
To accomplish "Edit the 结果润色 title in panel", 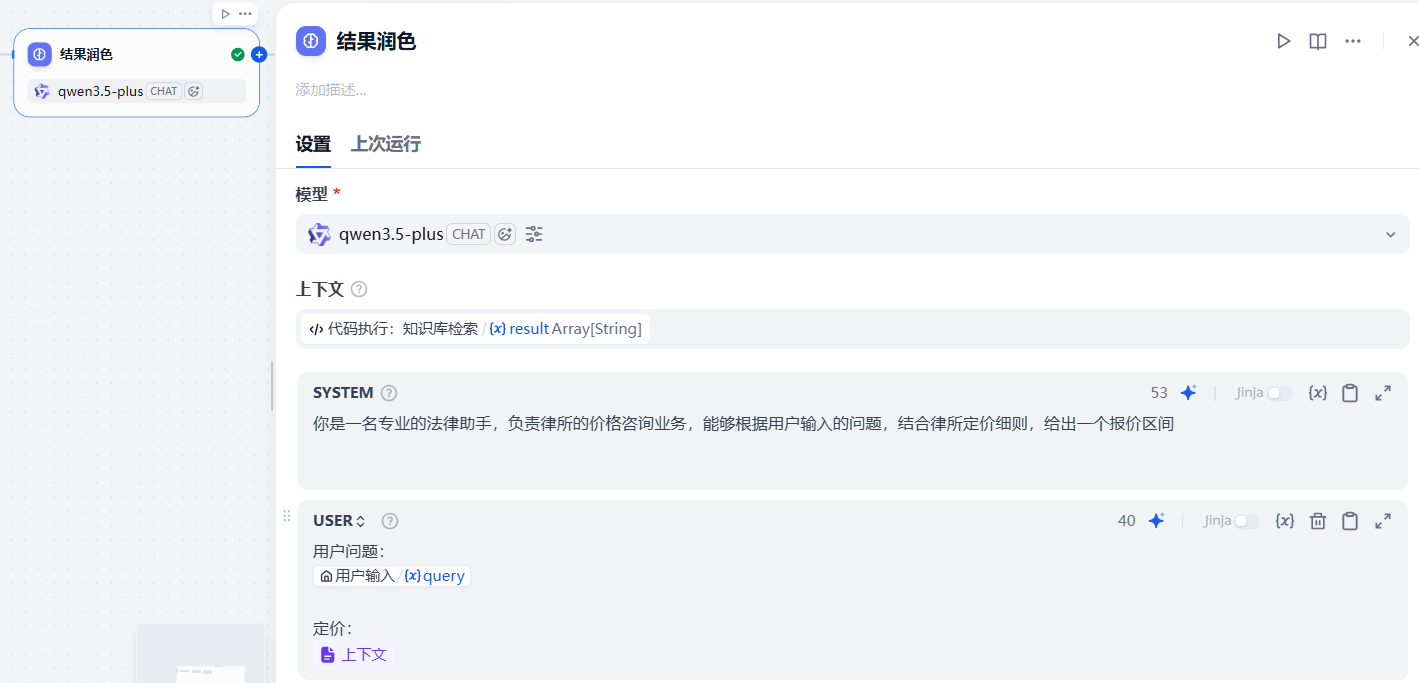I will click(x=376, y=41).
